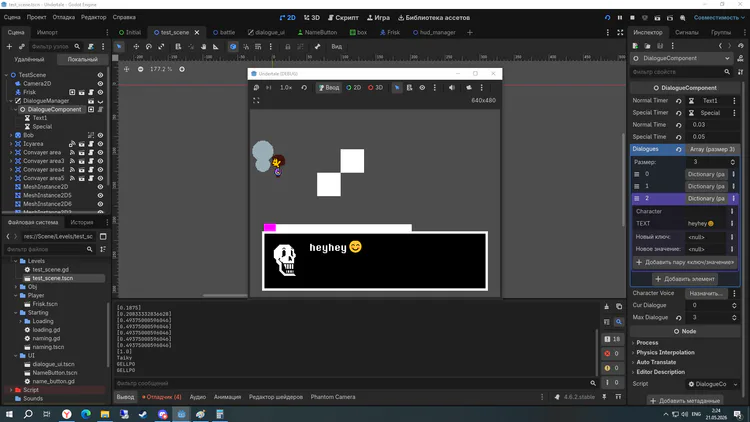Select the Move Mode tool
750x422 pixels.
(x=136, y=46)
